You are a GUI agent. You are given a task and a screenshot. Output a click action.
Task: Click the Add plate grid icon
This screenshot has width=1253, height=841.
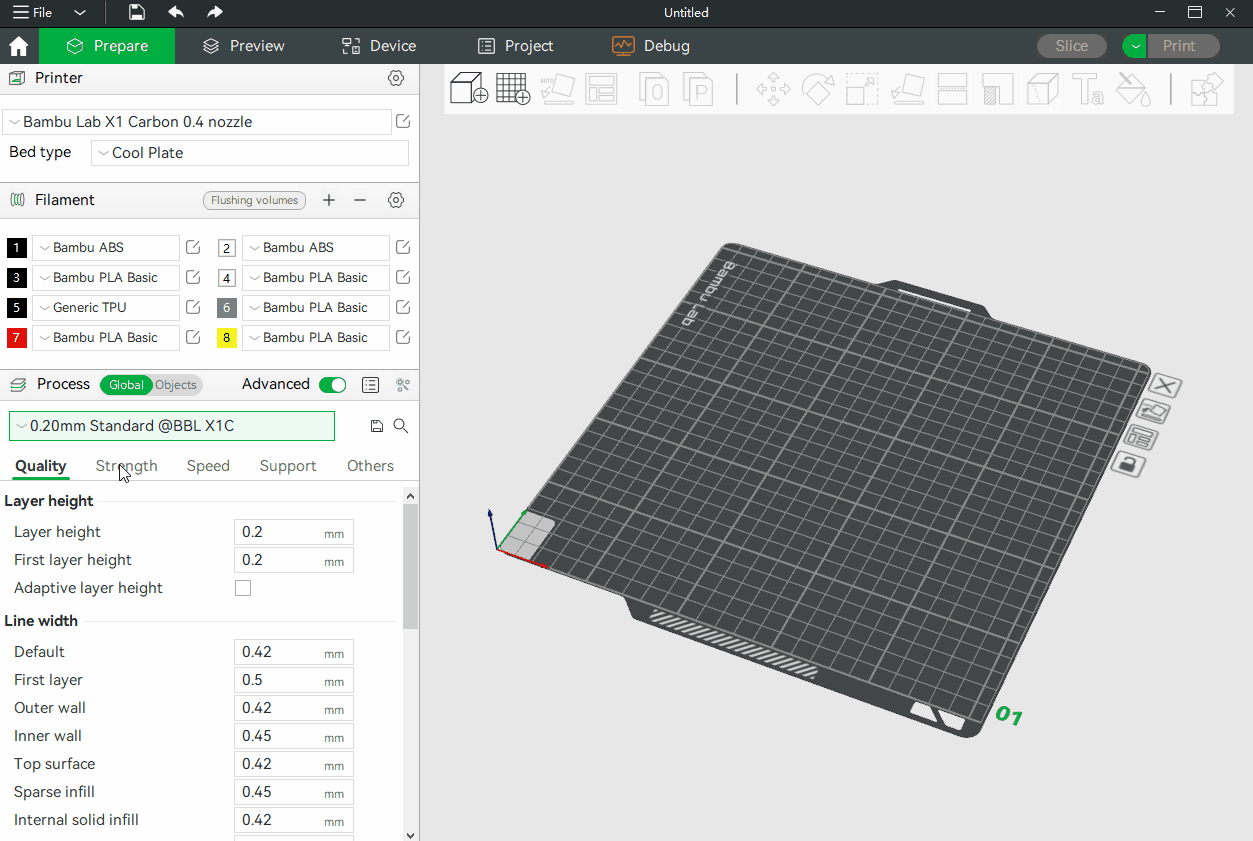[x=513, y=89]
